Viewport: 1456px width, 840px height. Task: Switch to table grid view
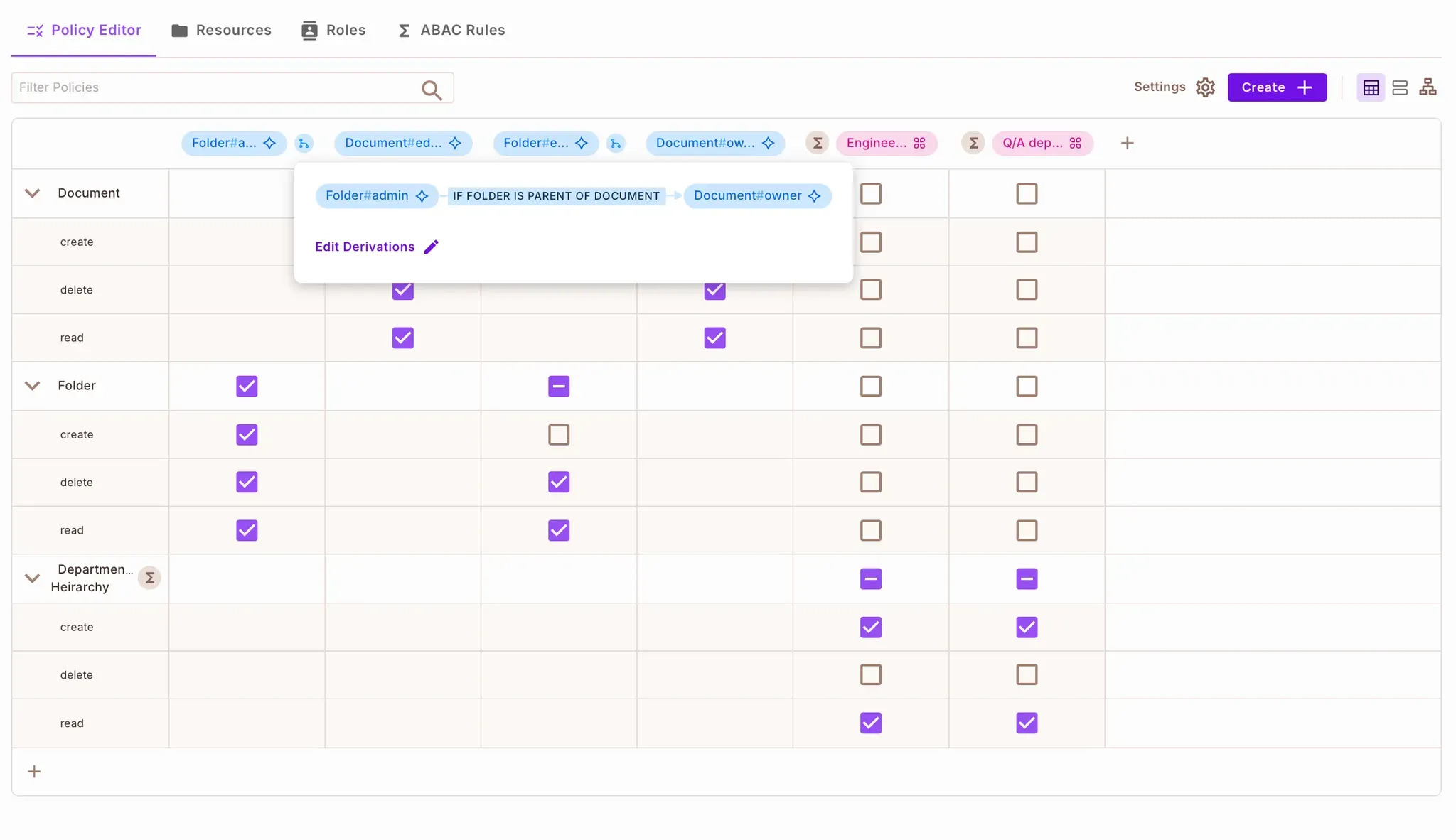(1371, 87)
